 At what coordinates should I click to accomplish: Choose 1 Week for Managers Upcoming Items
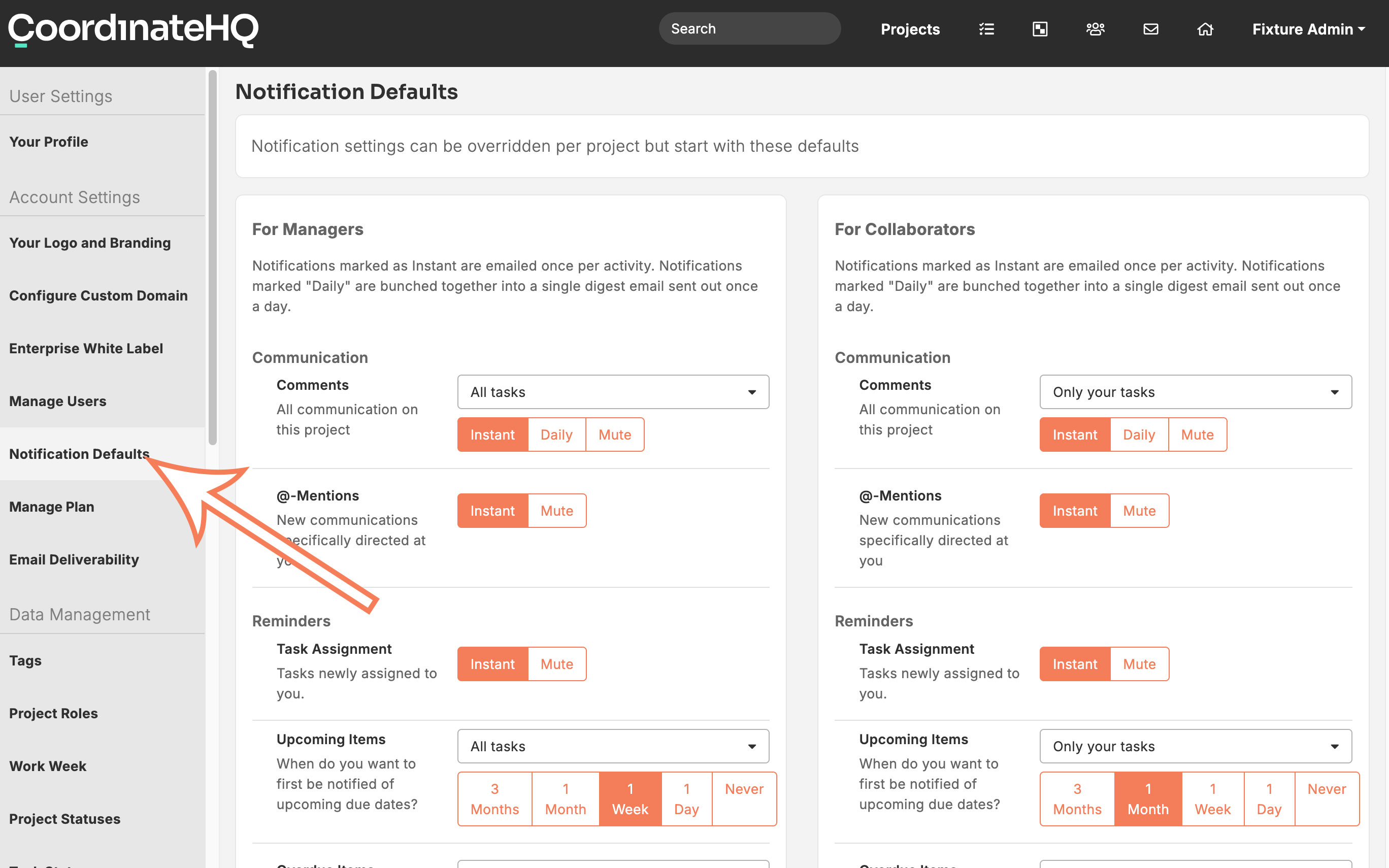(630, 799)
